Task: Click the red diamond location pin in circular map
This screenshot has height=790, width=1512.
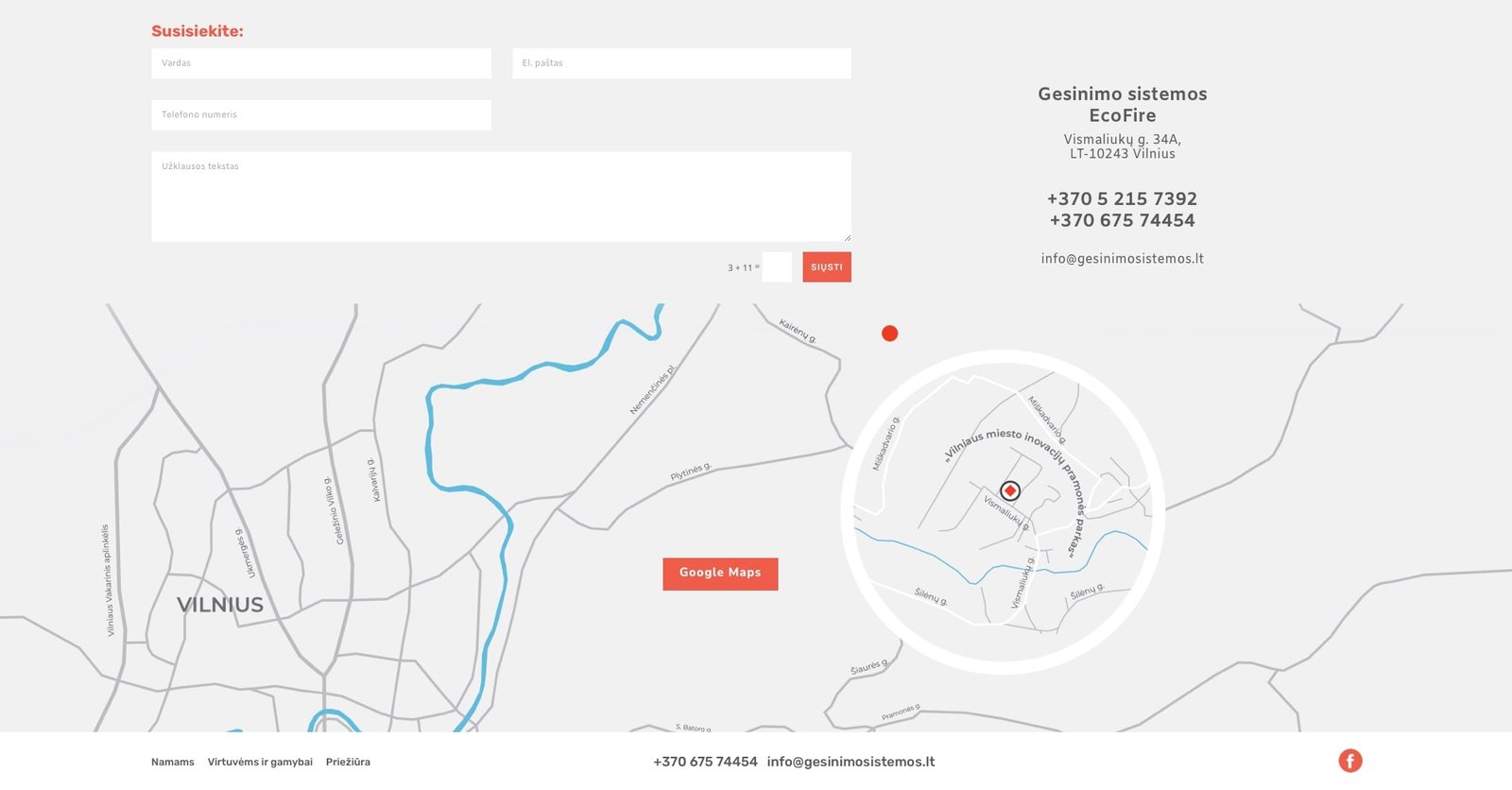Action: pos(1010,490)
